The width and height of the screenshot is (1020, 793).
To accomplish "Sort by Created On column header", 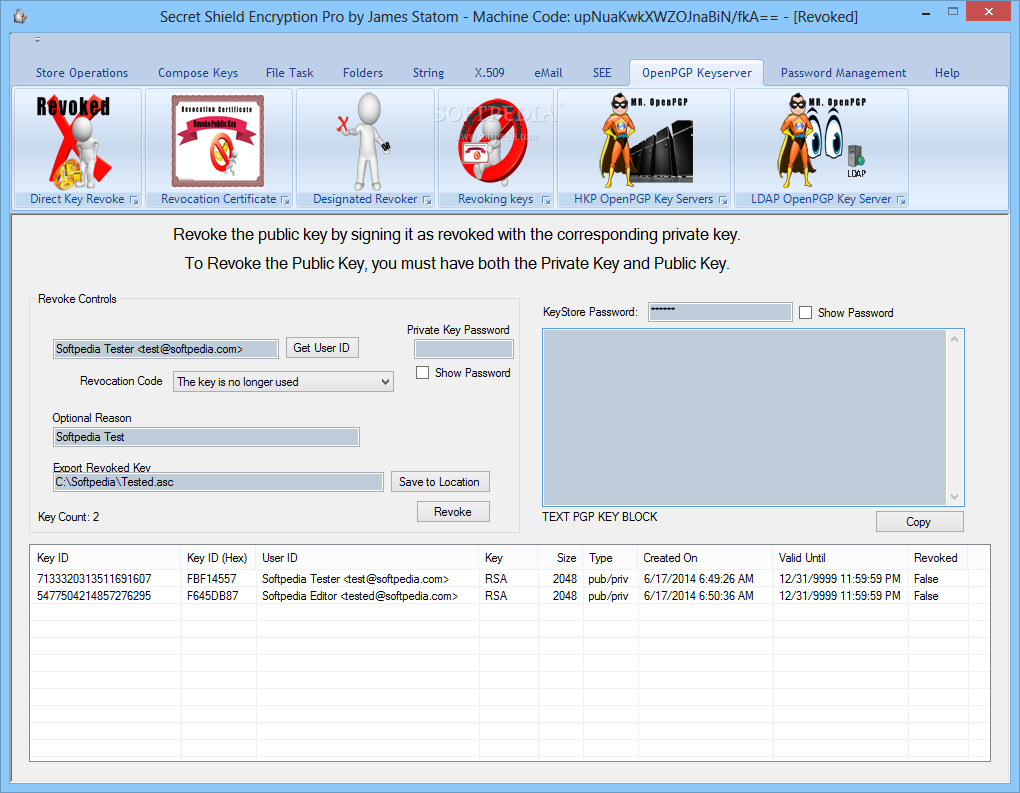I will [705, 558].
